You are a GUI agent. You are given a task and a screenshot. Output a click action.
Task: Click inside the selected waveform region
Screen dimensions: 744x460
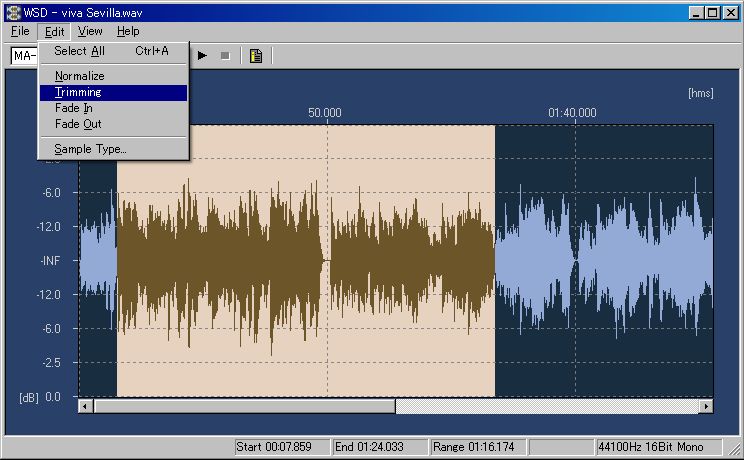(306, 261)
